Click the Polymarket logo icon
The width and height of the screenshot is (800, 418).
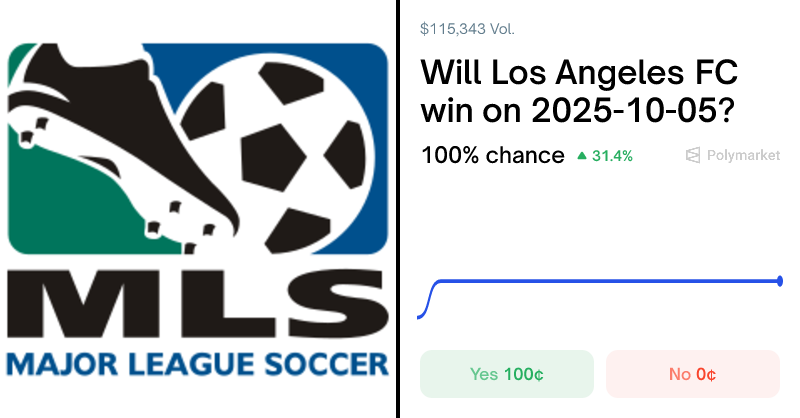[693, 155]
